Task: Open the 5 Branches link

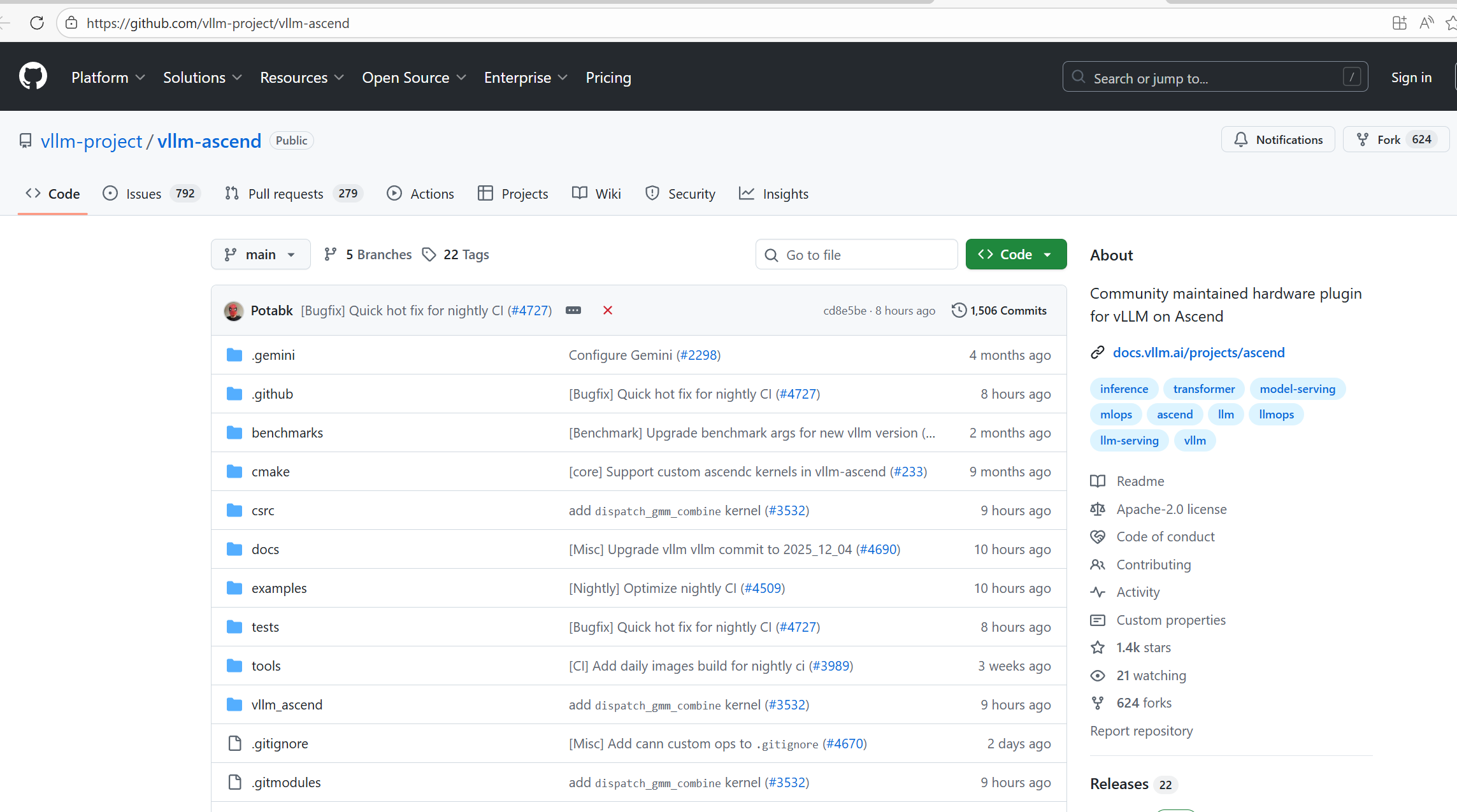Action: pyautogui.click(x=368, y=255)
